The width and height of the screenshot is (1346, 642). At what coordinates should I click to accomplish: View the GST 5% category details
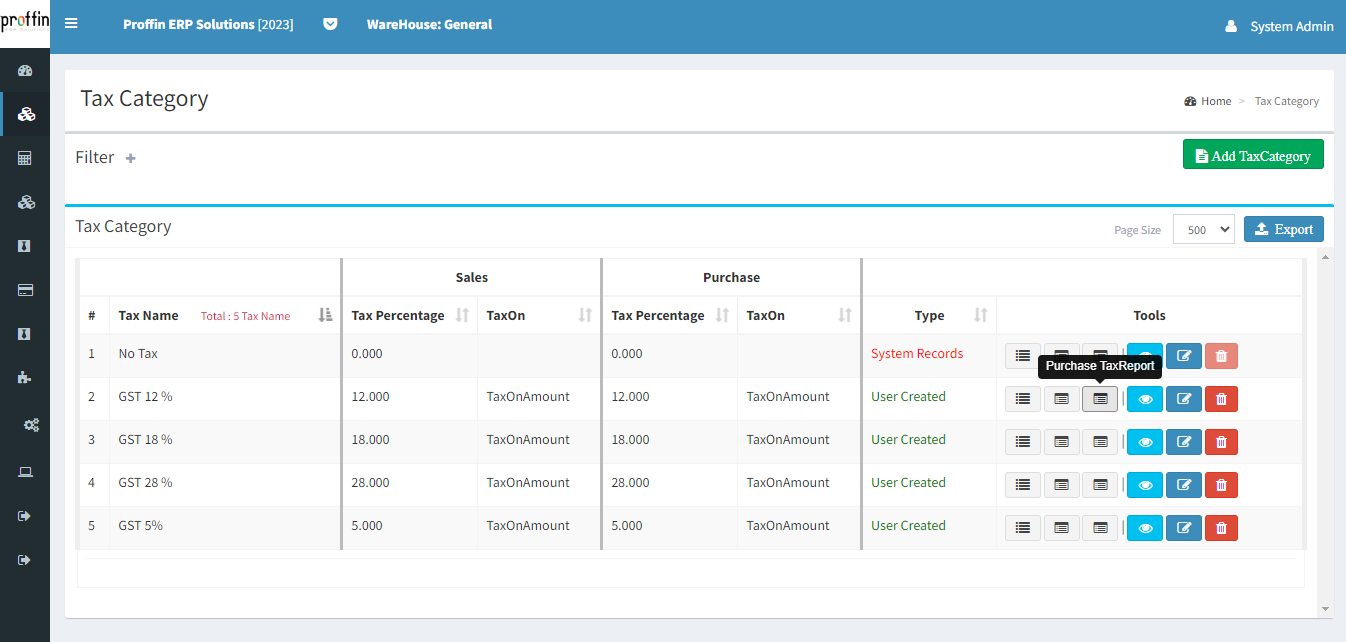pyautogui.click(x=1145, y=528)
